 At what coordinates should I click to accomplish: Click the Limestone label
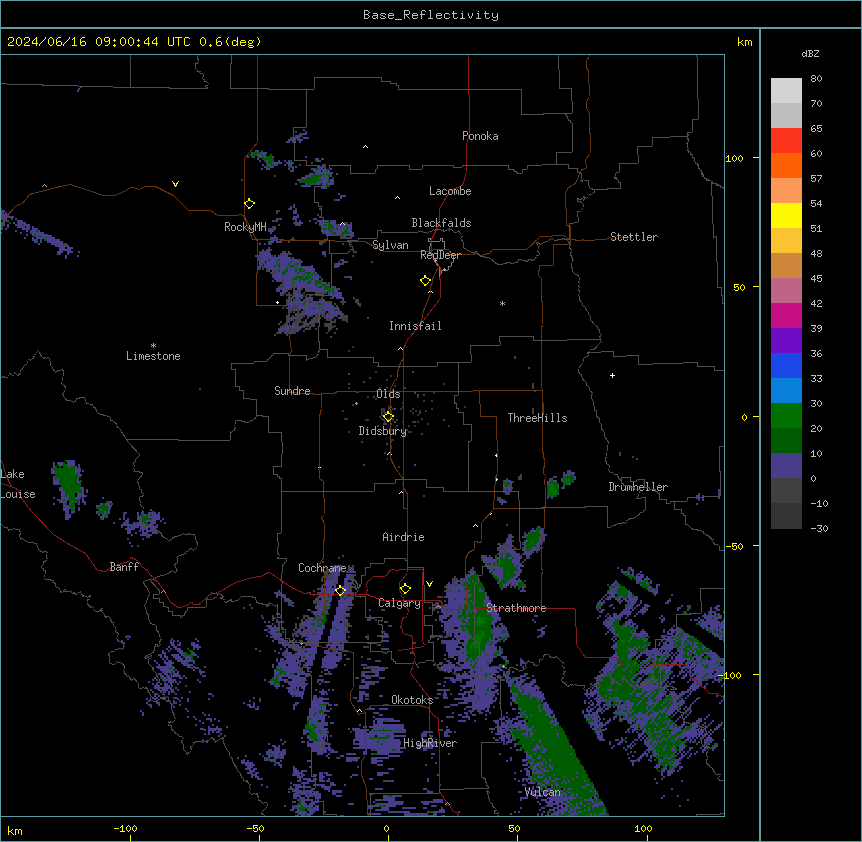[153, 356]
